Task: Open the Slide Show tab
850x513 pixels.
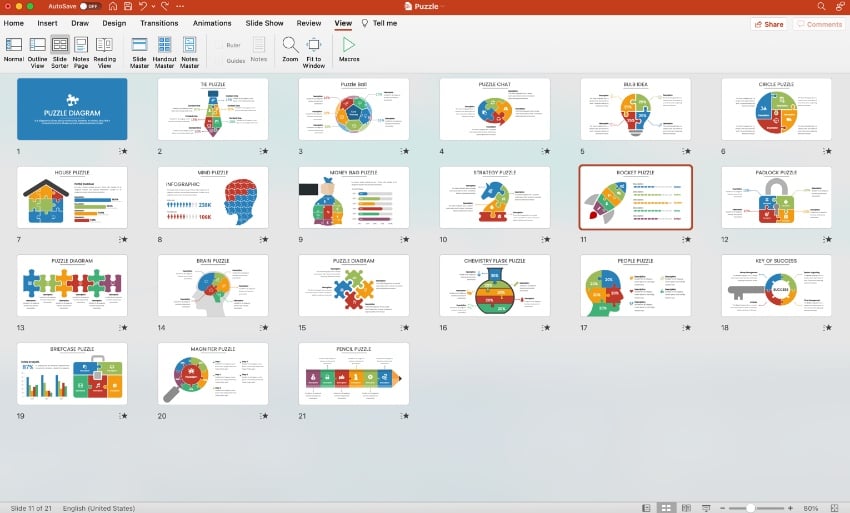Action: coord(264,23)
